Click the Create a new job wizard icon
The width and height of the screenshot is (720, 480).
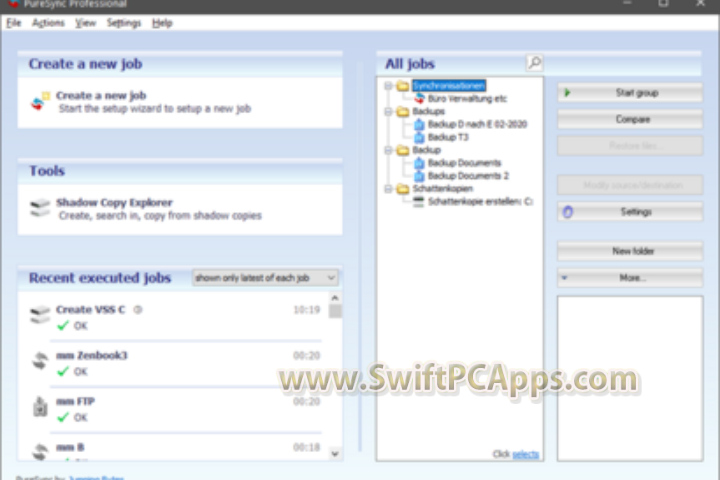point(40,102)
